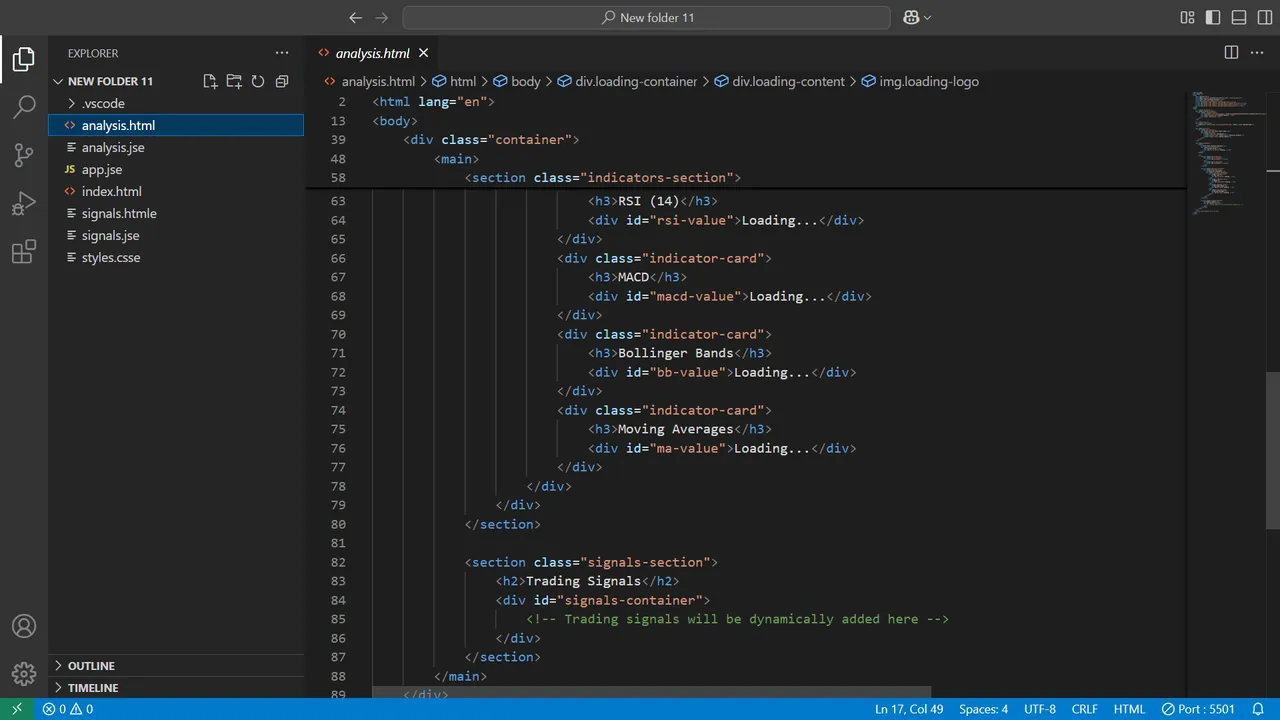Open the Extensions view
This screenshot has height=720, width=1280.
(x=24, y=252)
